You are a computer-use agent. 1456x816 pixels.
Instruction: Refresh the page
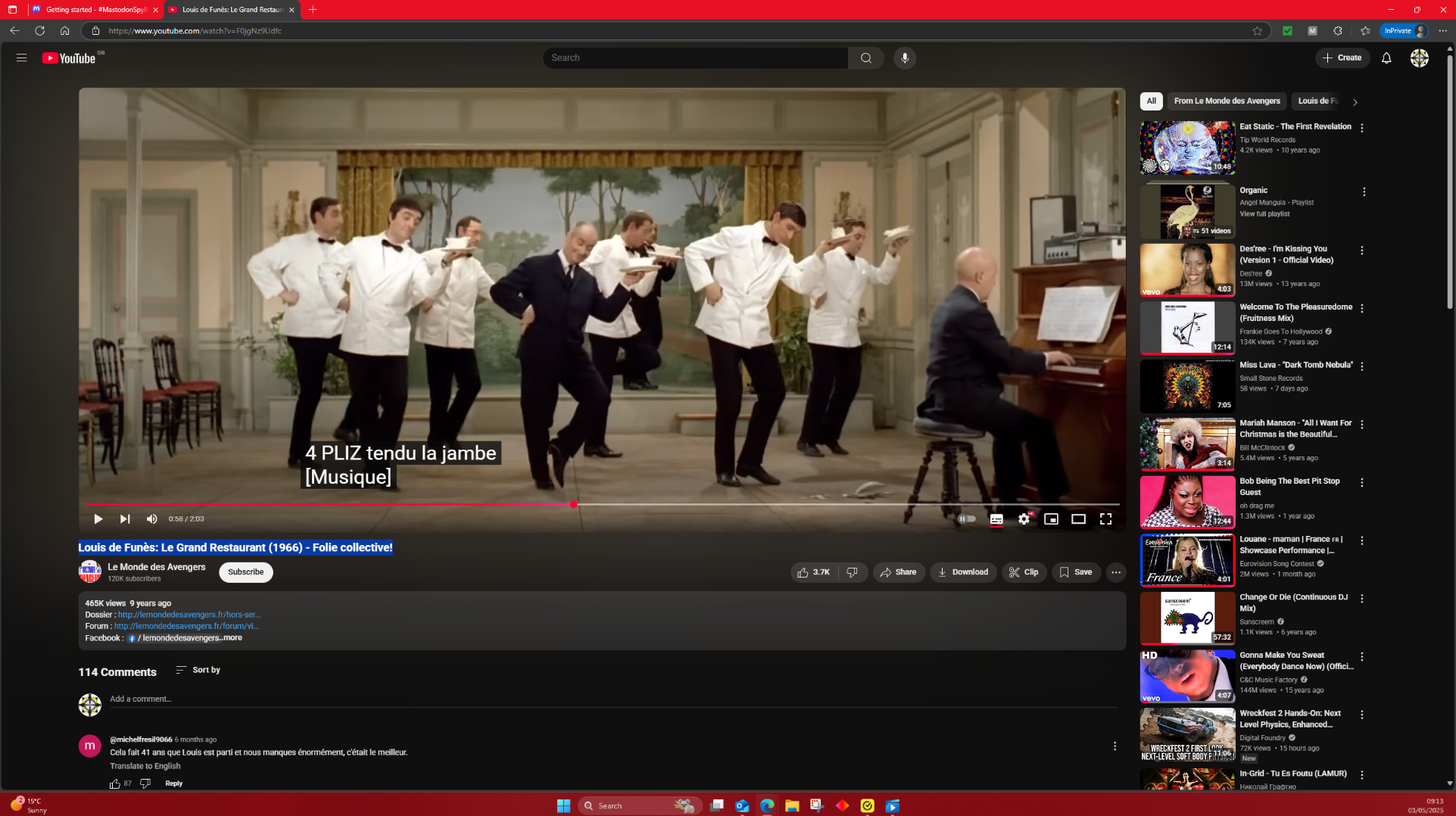click(x=39, y=31)
